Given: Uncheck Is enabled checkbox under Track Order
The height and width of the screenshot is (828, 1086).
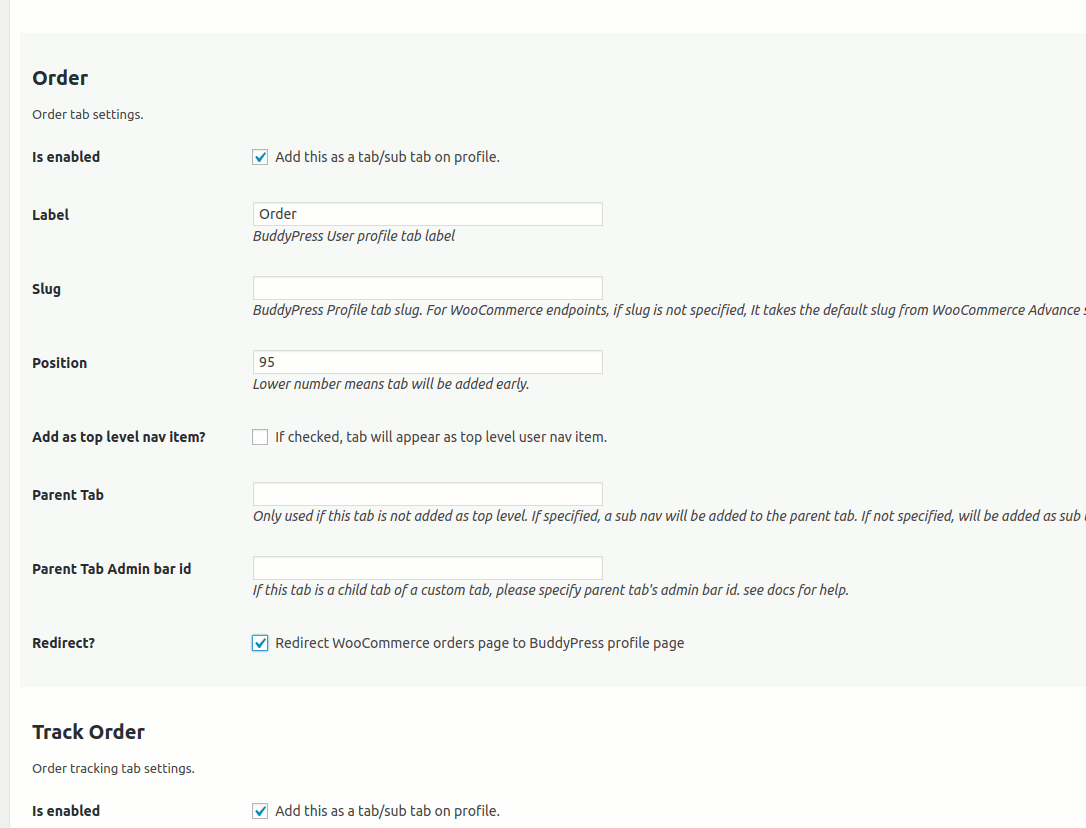Looking at the screenshot, I should point(260,811).
